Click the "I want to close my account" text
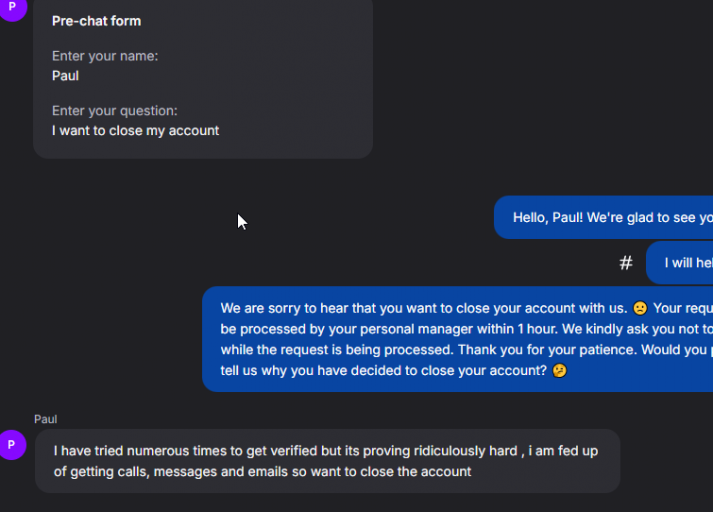 tap(135, 130)
